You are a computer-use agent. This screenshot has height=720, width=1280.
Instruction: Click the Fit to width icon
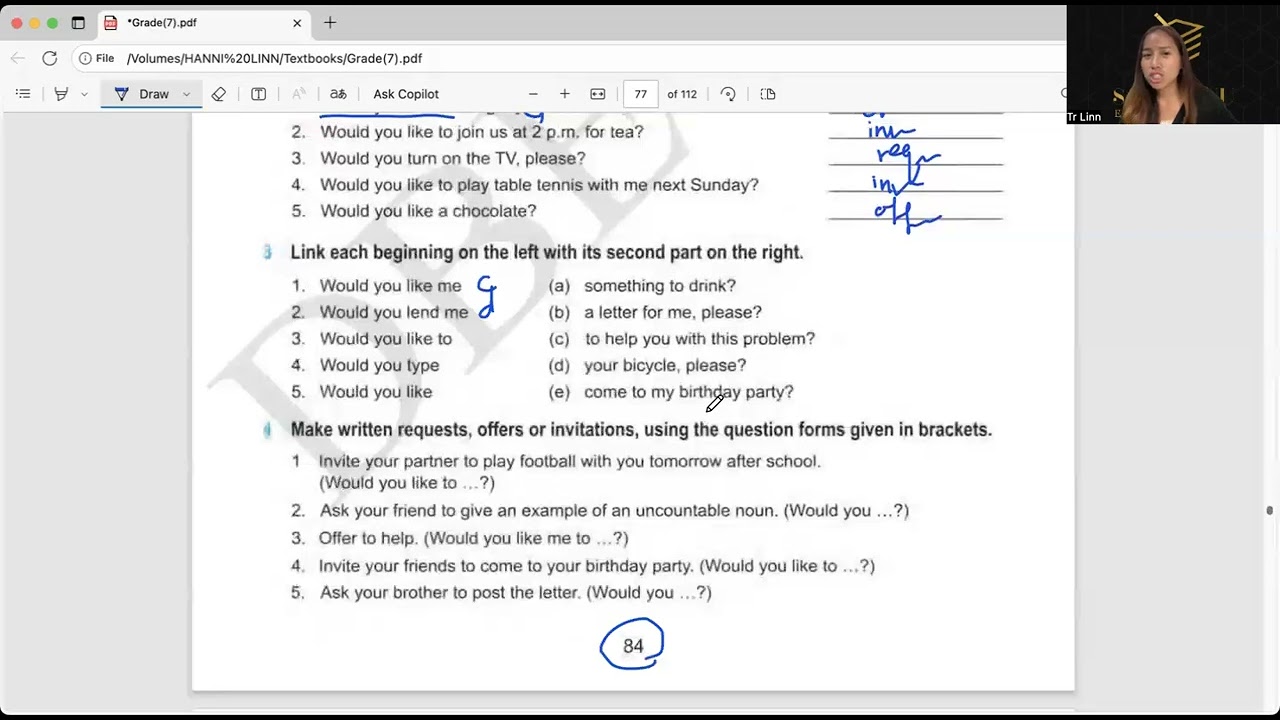[598, 94]
